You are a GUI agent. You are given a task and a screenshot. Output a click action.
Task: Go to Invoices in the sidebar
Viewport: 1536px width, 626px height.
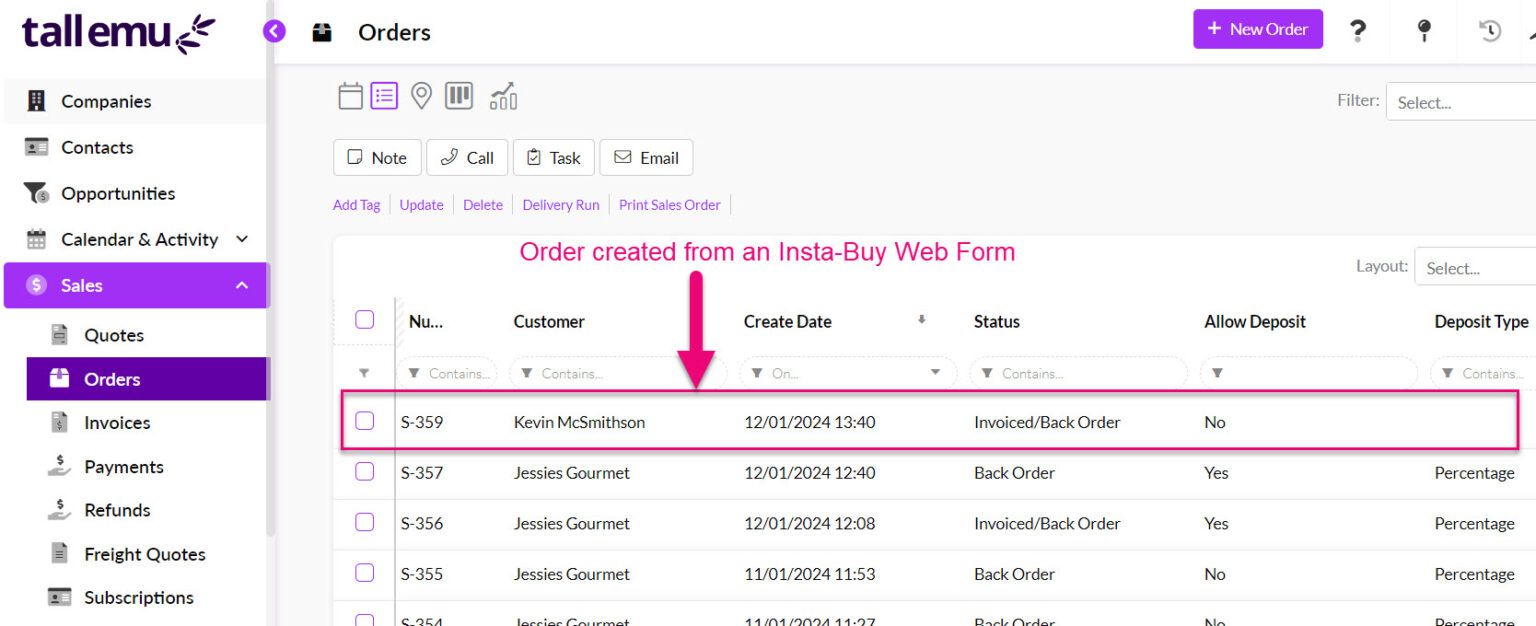(114, 422)
